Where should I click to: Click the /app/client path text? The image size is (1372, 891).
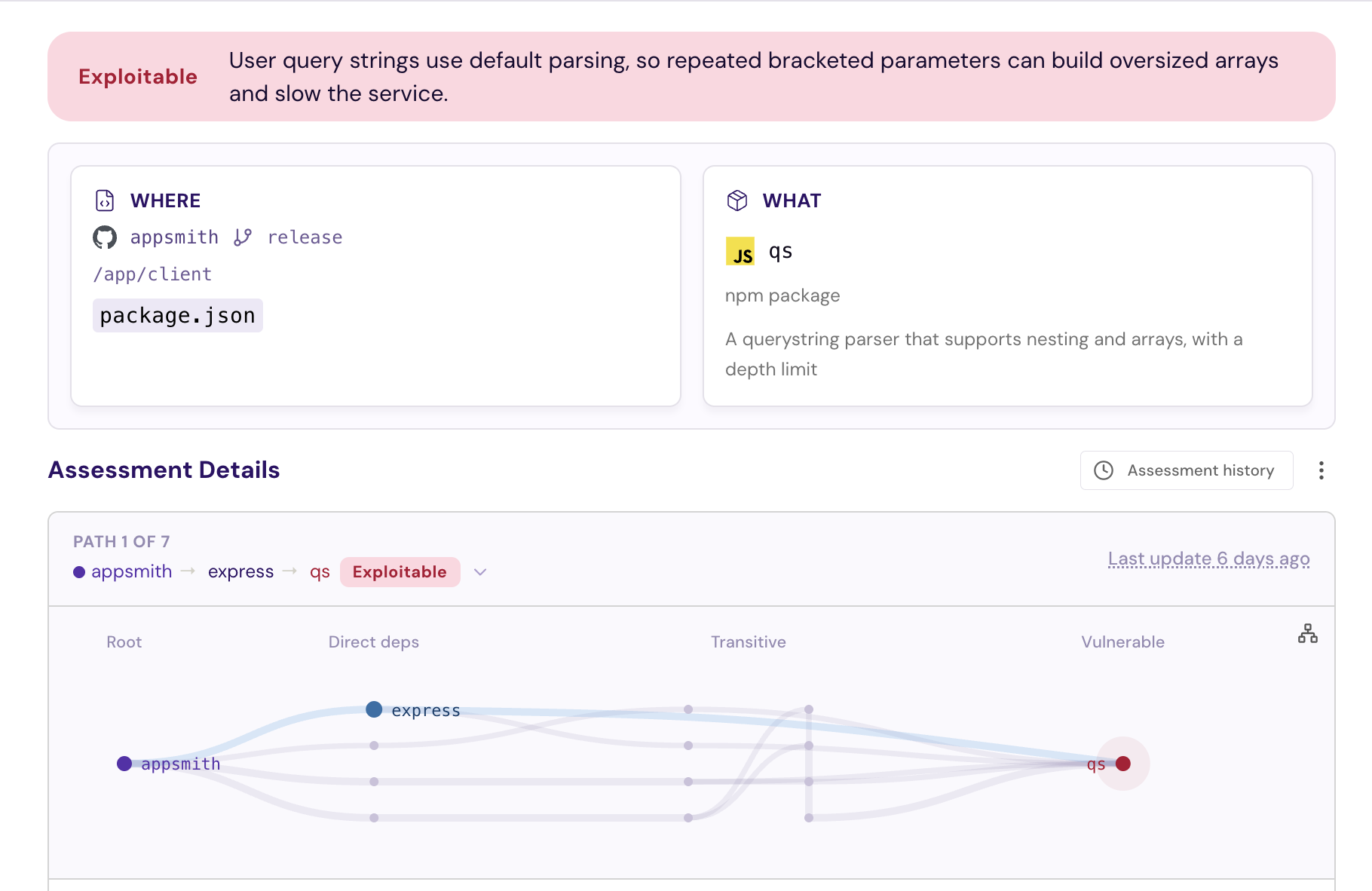tap(152, 274)
